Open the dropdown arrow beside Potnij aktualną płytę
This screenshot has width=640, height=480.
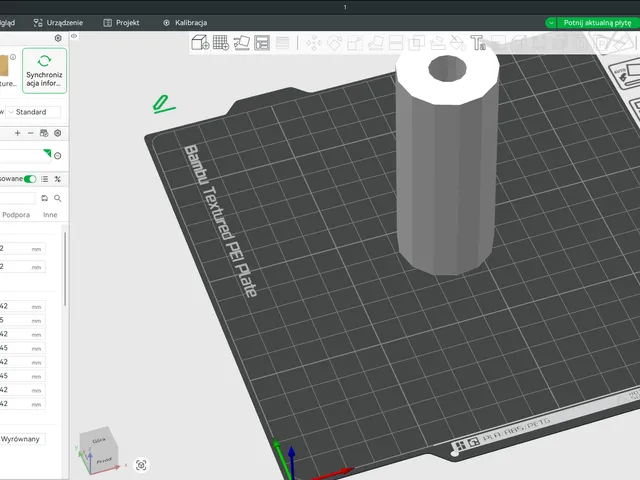point(551,23)
